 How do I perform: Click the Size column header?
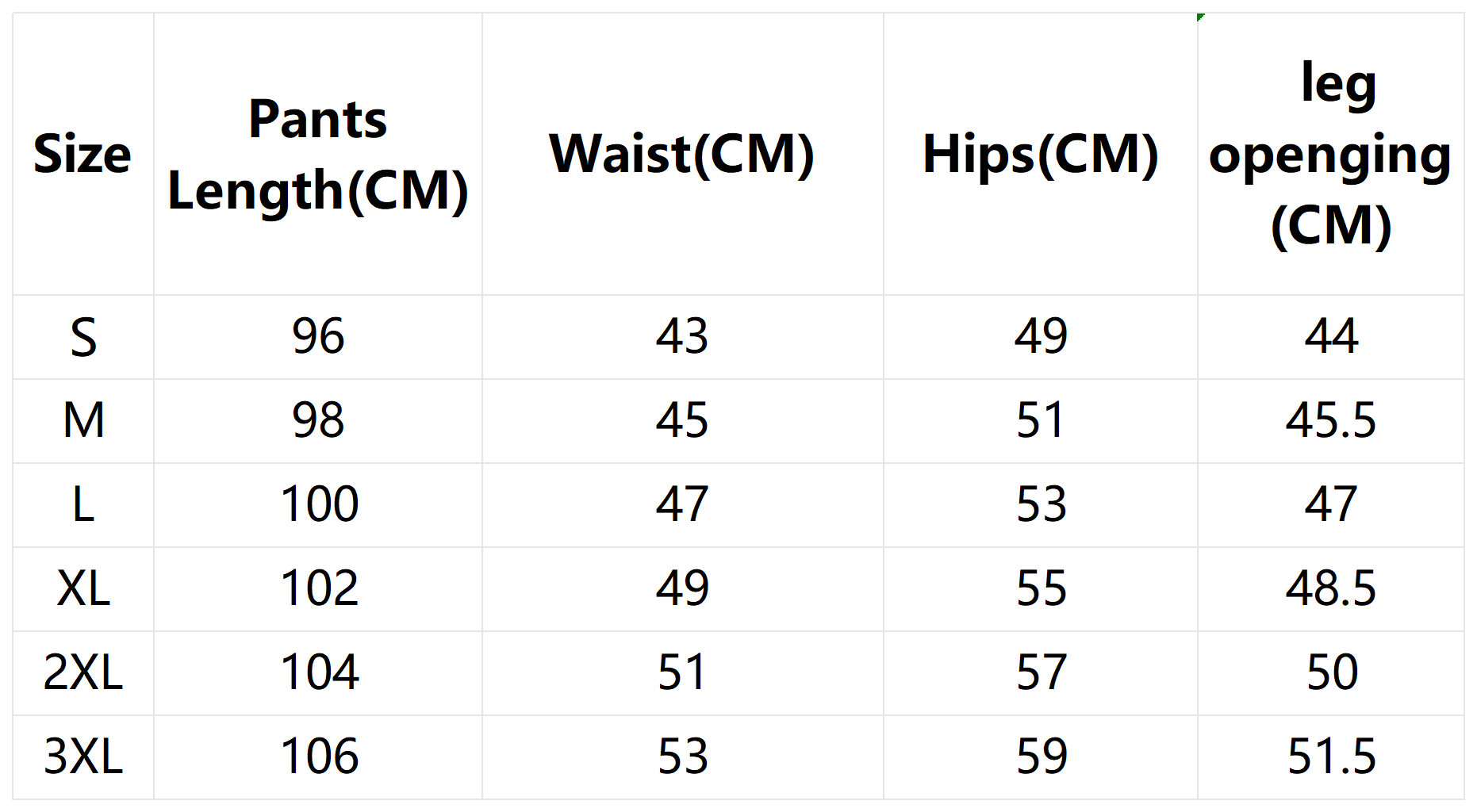click(x=82, y=154)
